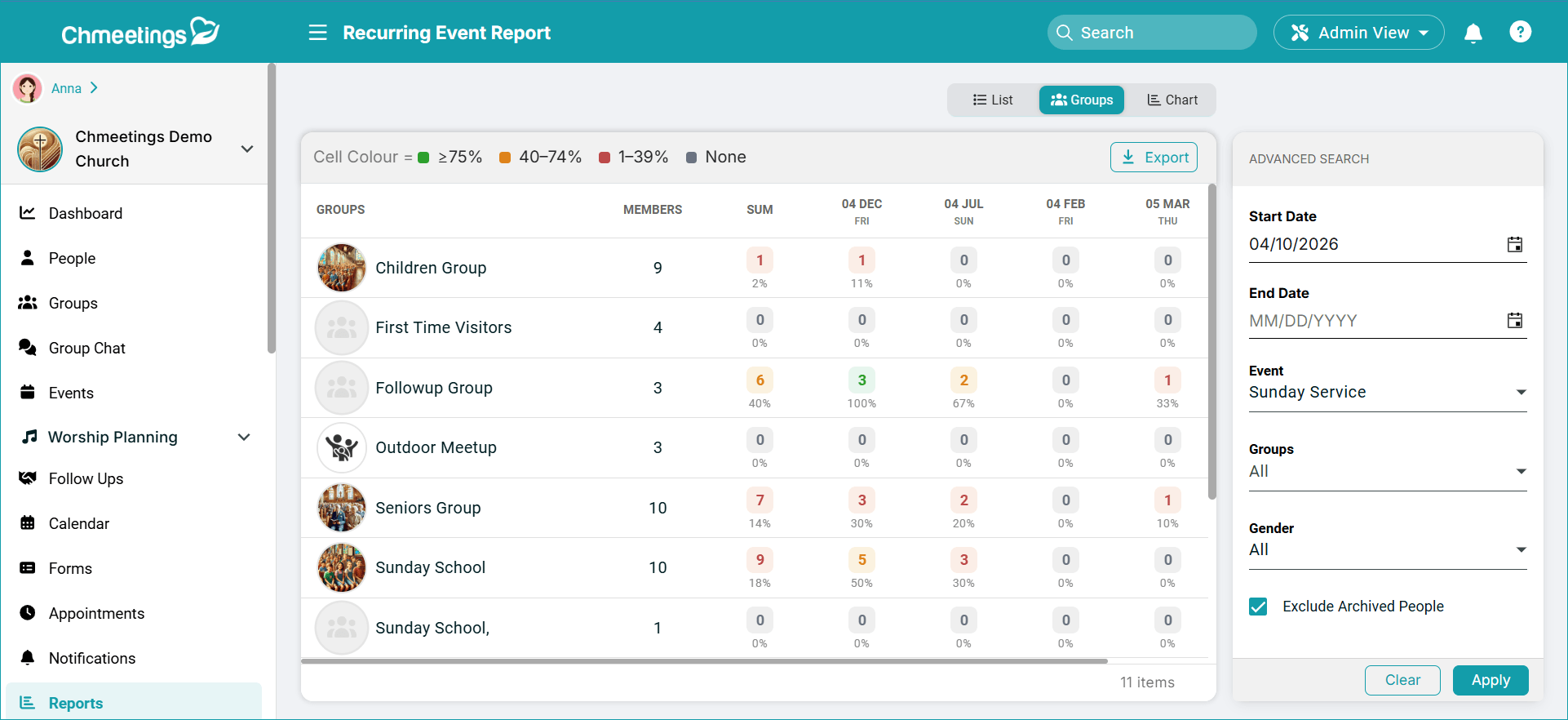Click Children Group 04 DEC attendance cell
1568x720 pixels.
coord(862,260)
